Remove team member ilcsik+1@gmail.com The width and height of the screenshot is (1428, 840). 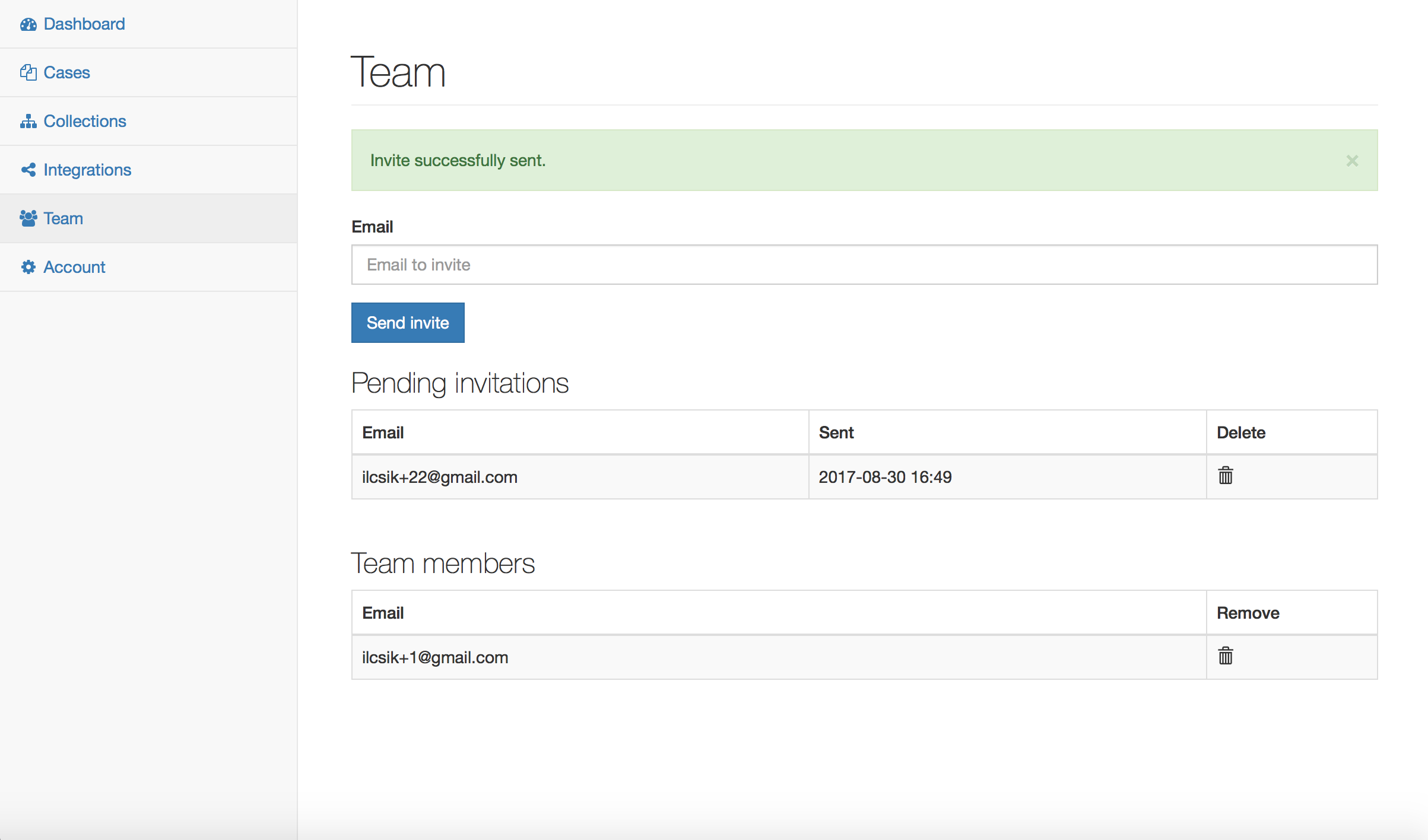point(1225,656)
